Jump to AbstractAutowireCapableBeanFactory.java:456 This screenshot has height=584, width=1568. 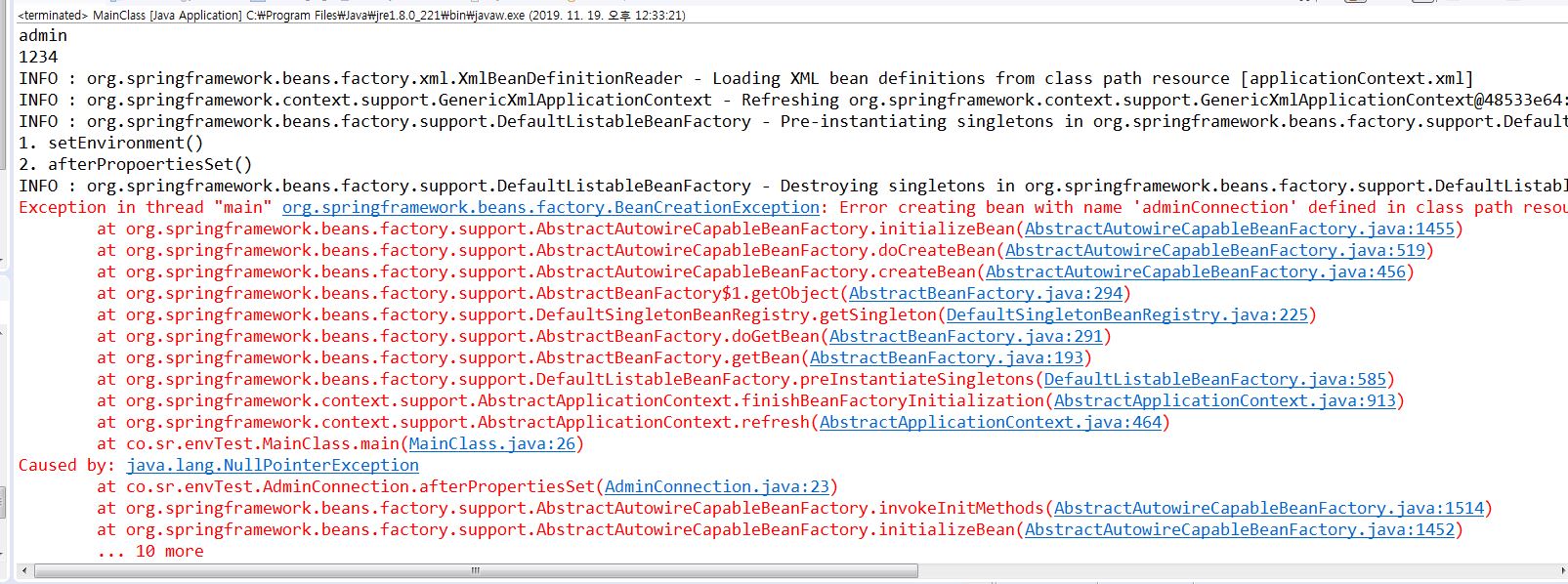click(x=1196, y=271)
